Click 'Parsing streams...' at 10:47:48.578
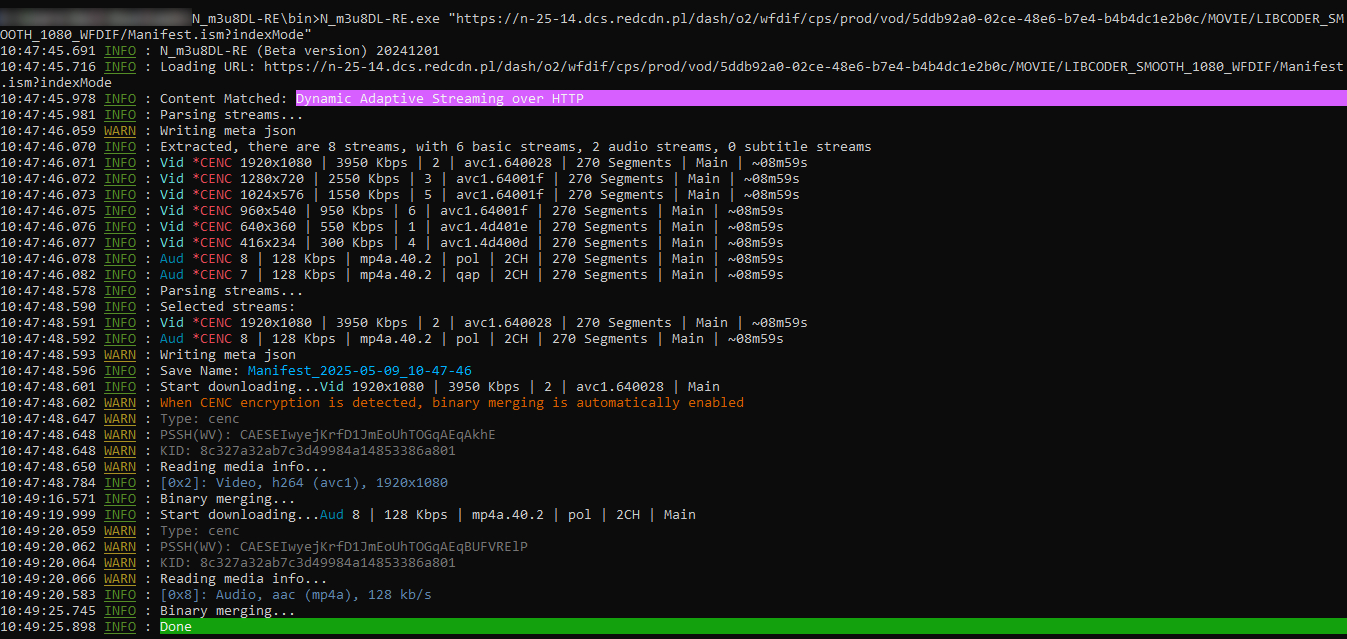 click(232, 291)
